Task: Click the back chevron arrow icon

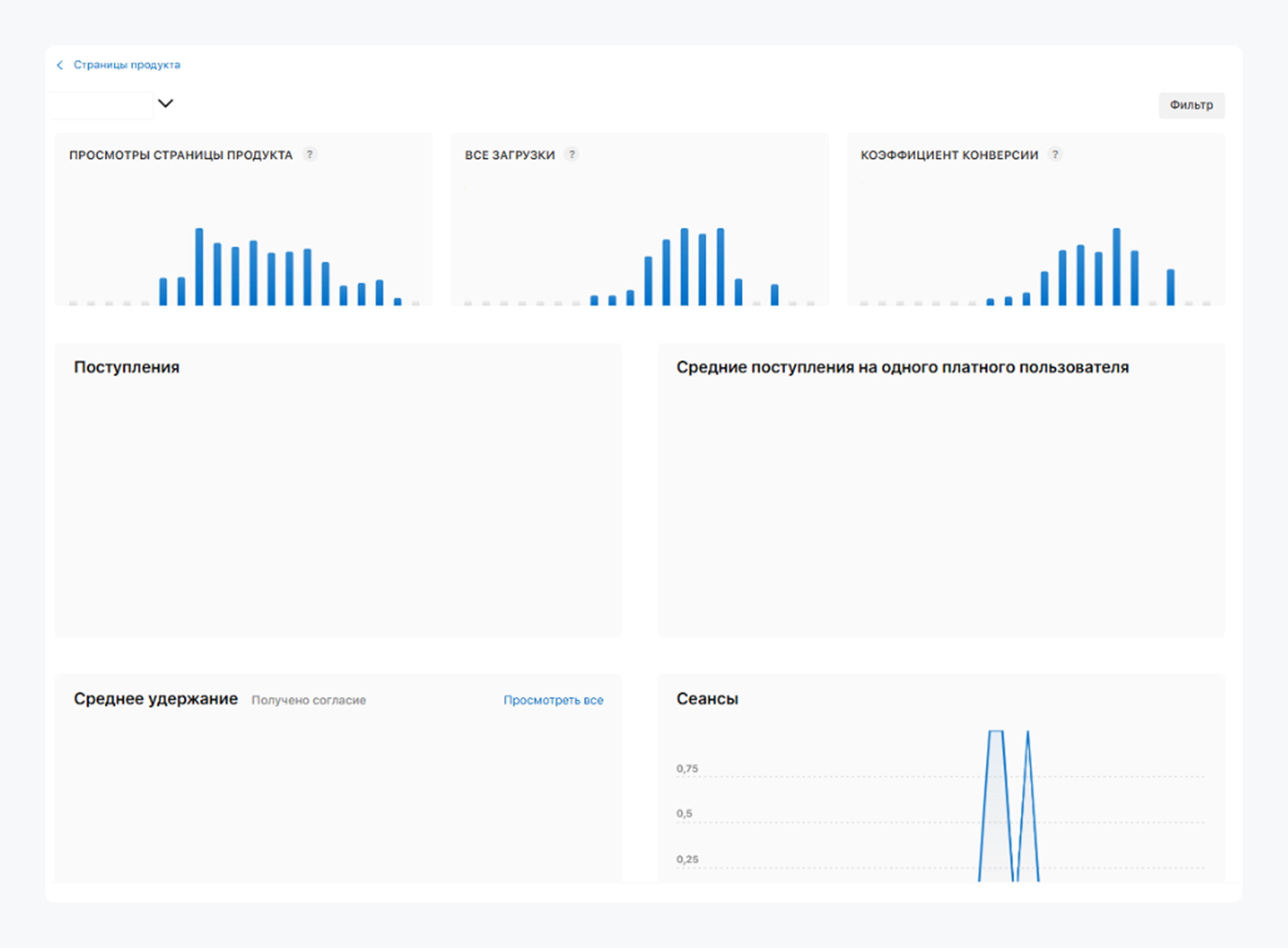Action: 60,65
